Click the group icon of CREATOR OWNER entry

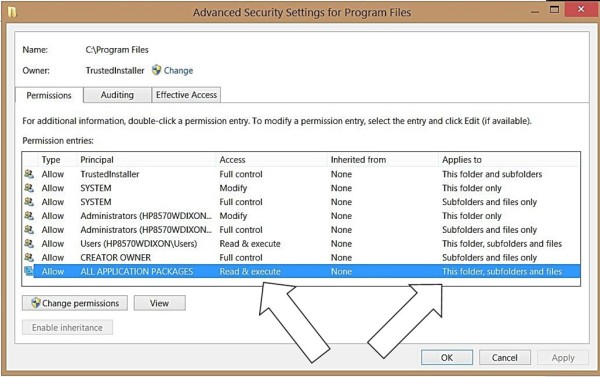pos(29,258)
